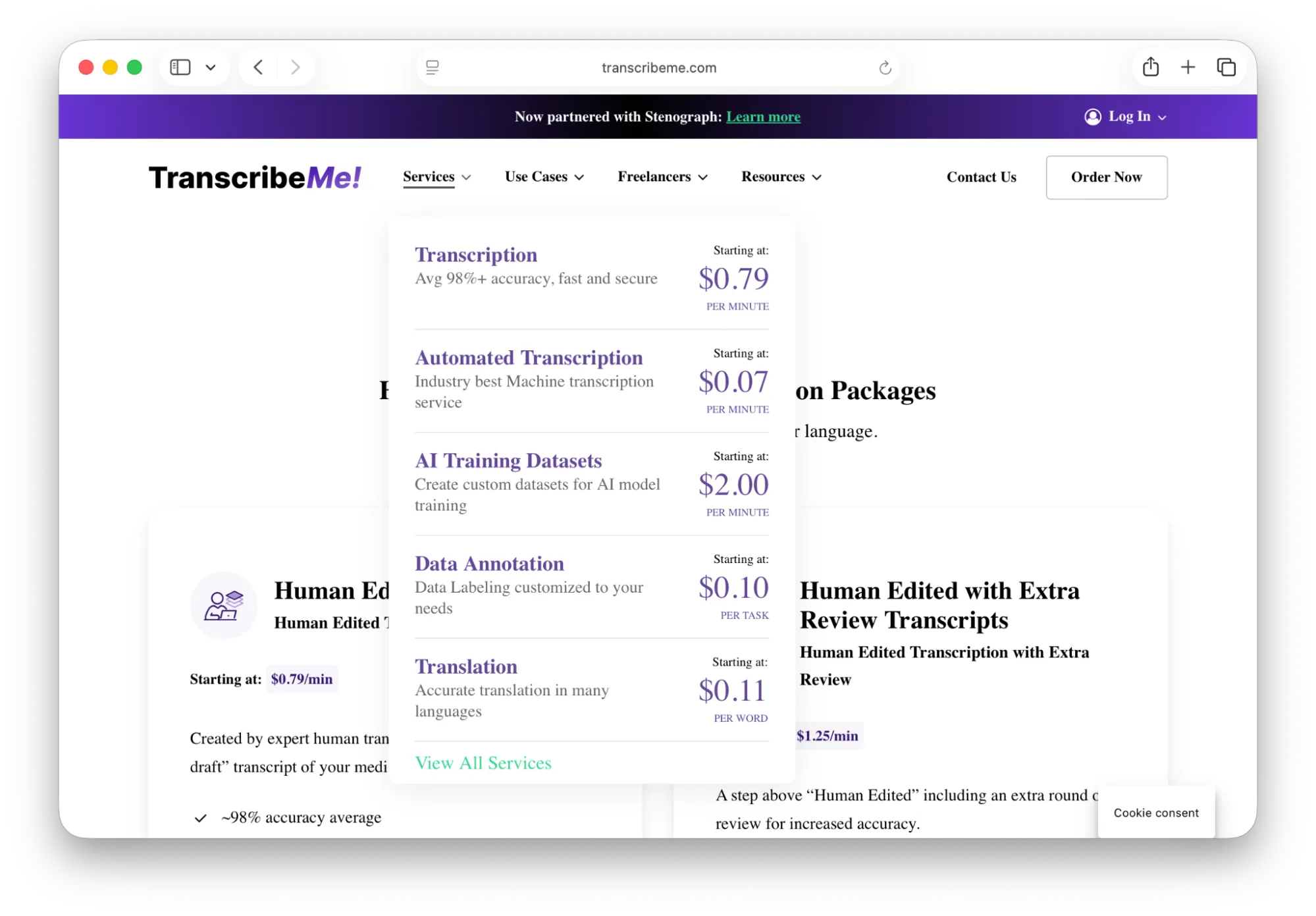Click the $0.07 per minute price
The height and width of the screenshot is (916, 1316).
(x=733, y=381)
